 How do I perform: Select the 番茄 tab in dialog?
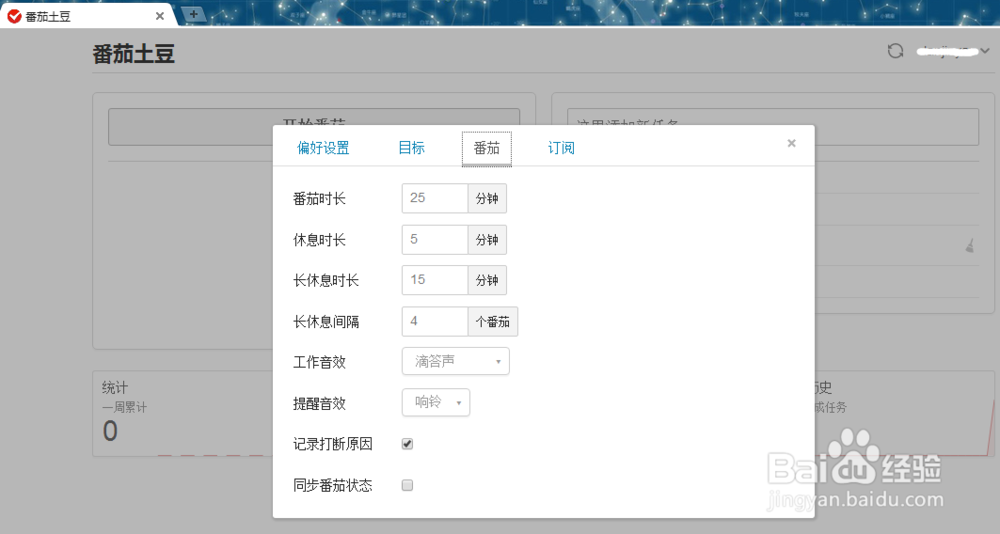click(x=487, y=148)
